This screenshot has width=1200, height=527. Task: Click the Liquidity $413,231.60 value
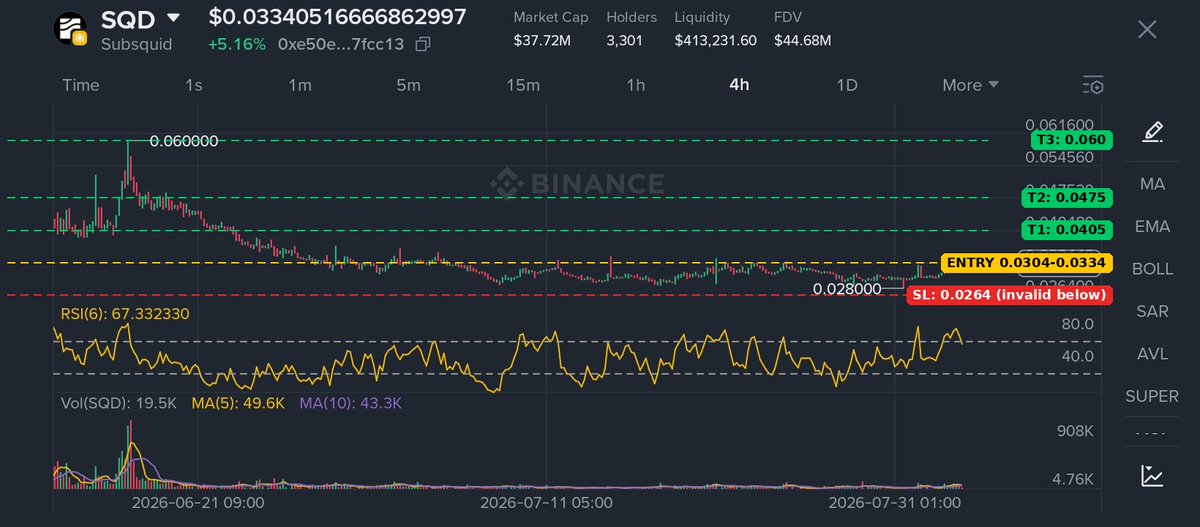pos(715,40)
